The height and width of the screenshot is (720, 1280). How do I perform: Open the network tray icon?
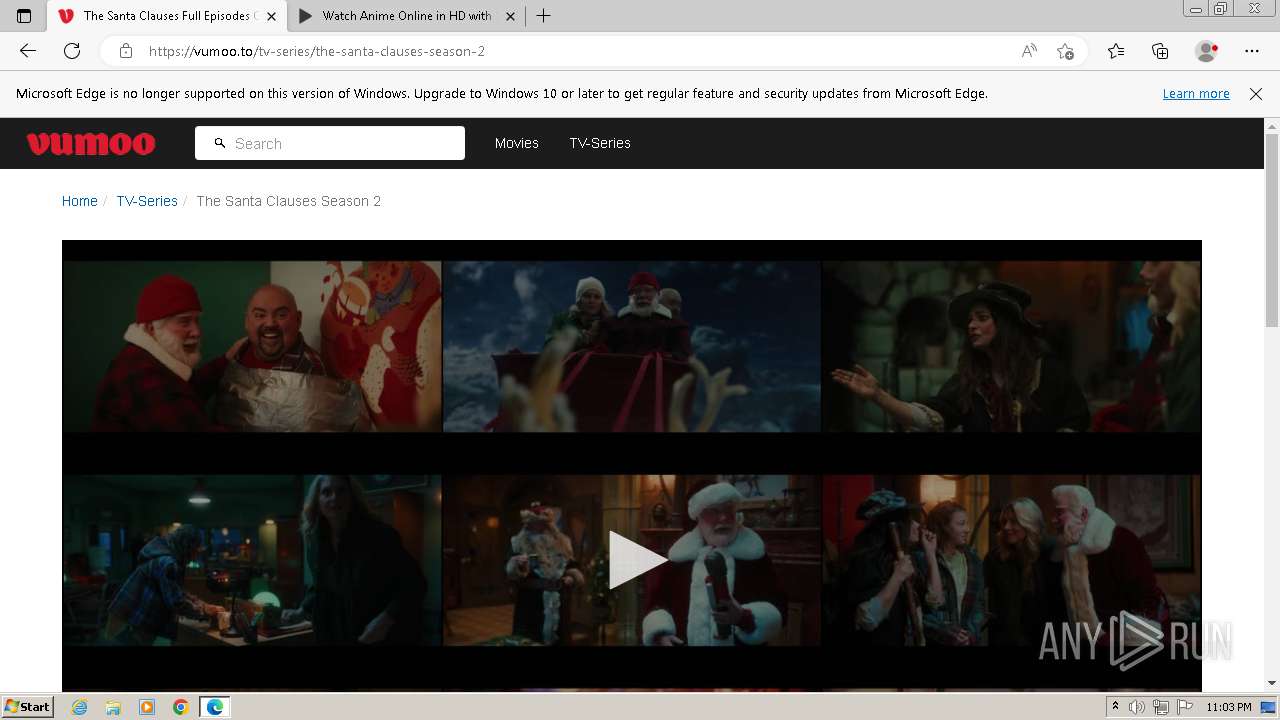pyautogui.click(x=1161, y=707)
